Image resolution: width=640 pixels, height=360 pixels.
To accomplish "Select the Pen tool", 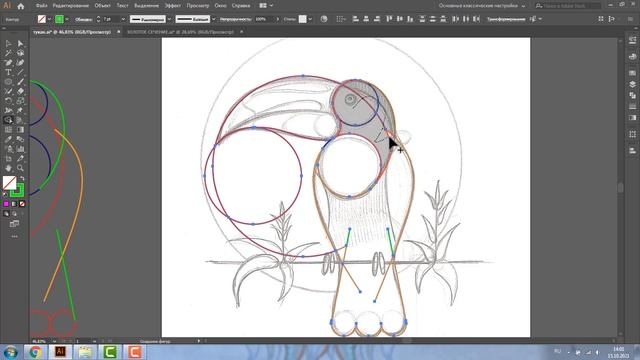I will click(8, 62).
